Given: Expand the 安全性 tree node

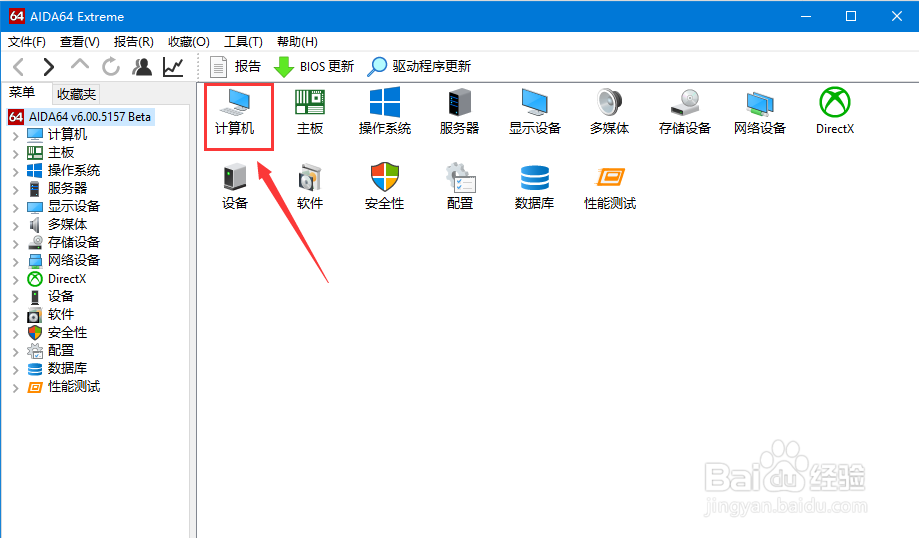Looking at the screenshot, I should point(15,333).
